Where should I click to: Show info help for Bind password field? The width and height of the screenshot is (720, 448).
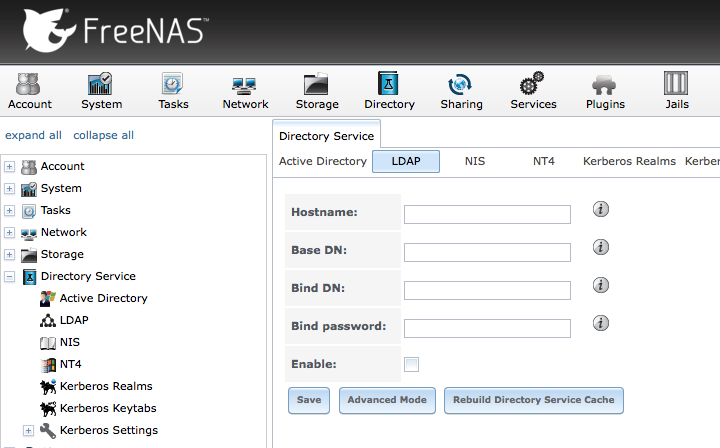[x=601, y=323]
